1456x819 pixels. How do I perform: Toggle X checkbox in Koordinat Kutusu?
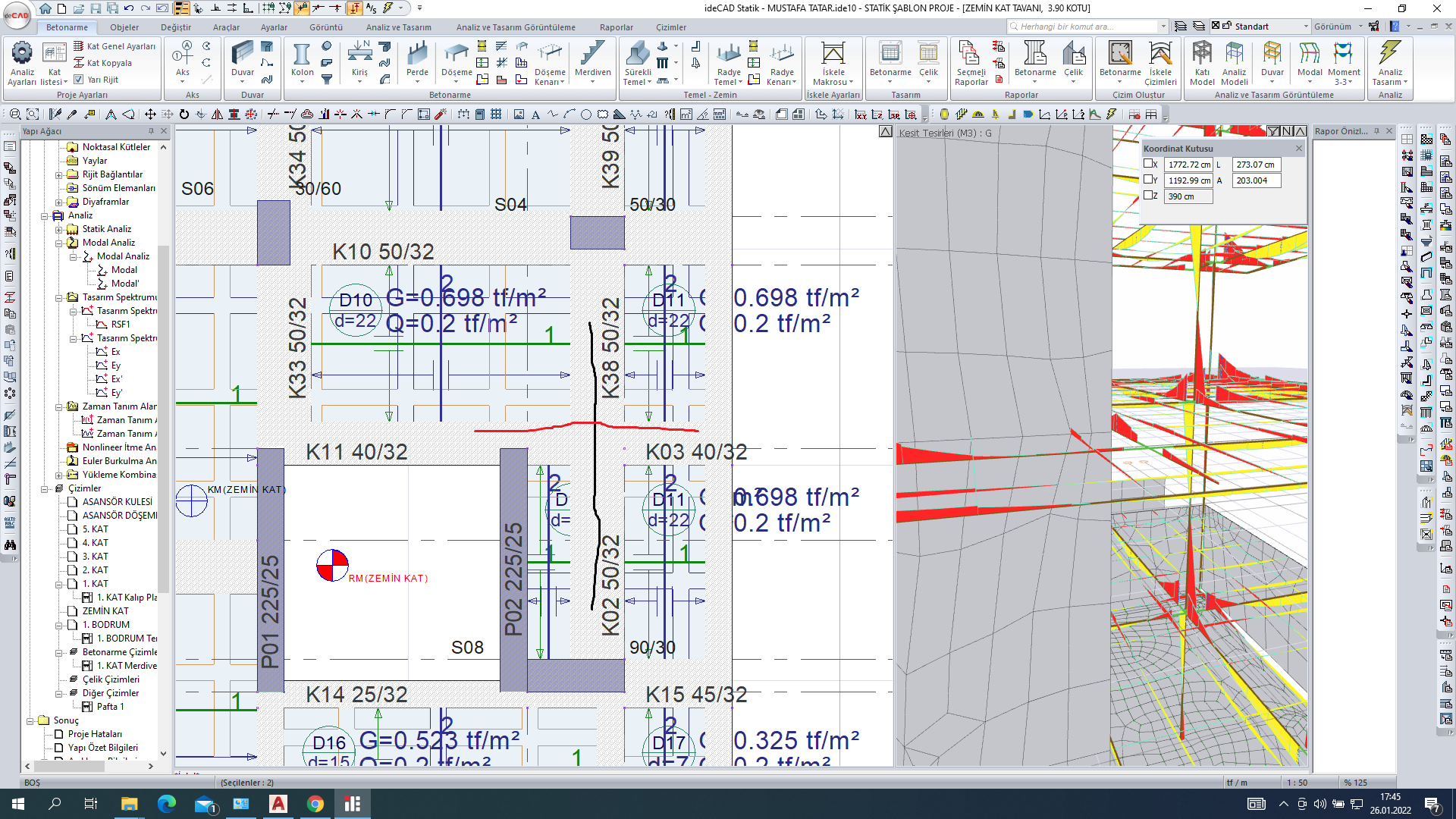point(1148,164)
